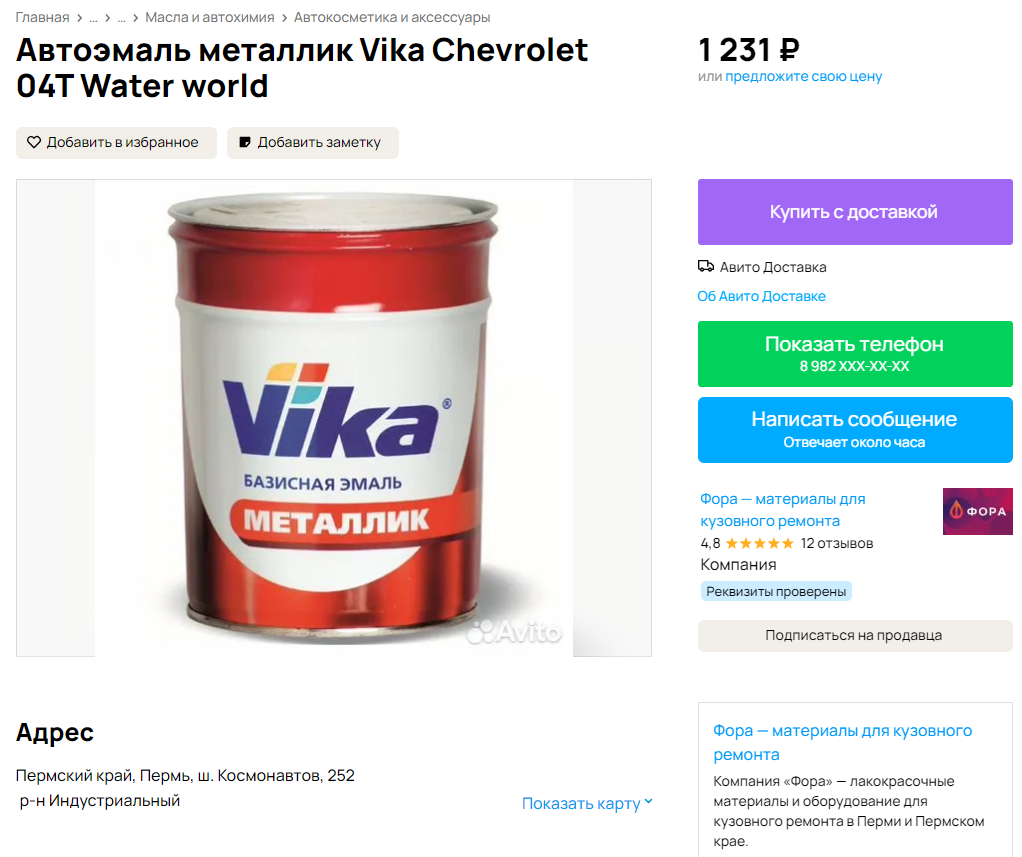Click the delivery truck icon near Авито Доставка
The width and height of the screenshot is (1022, 857).
706,267
